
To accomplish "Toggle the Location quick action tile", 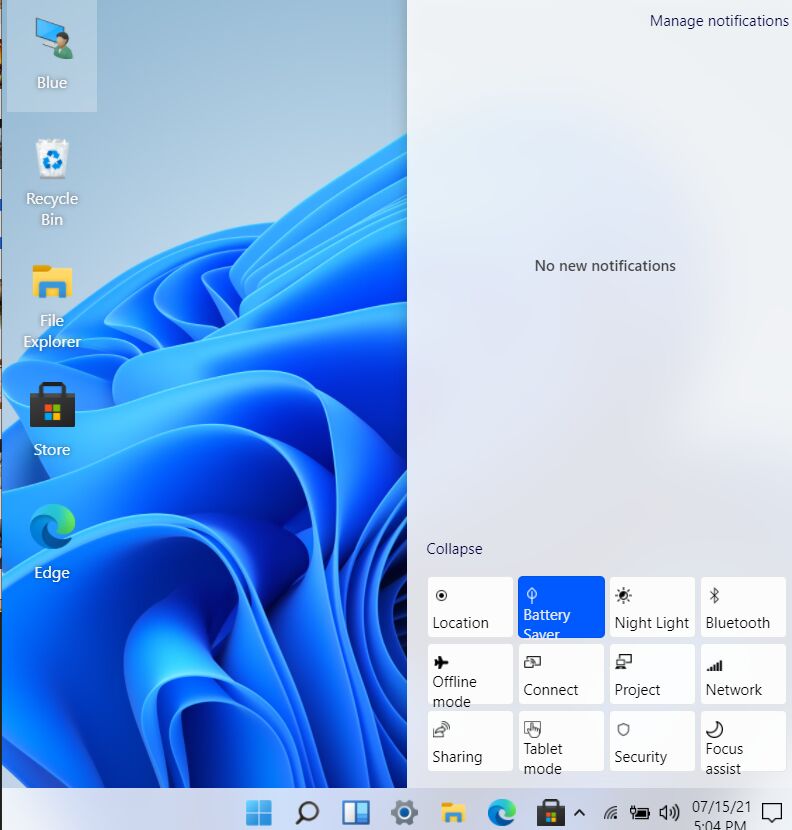I will [470, 607].
